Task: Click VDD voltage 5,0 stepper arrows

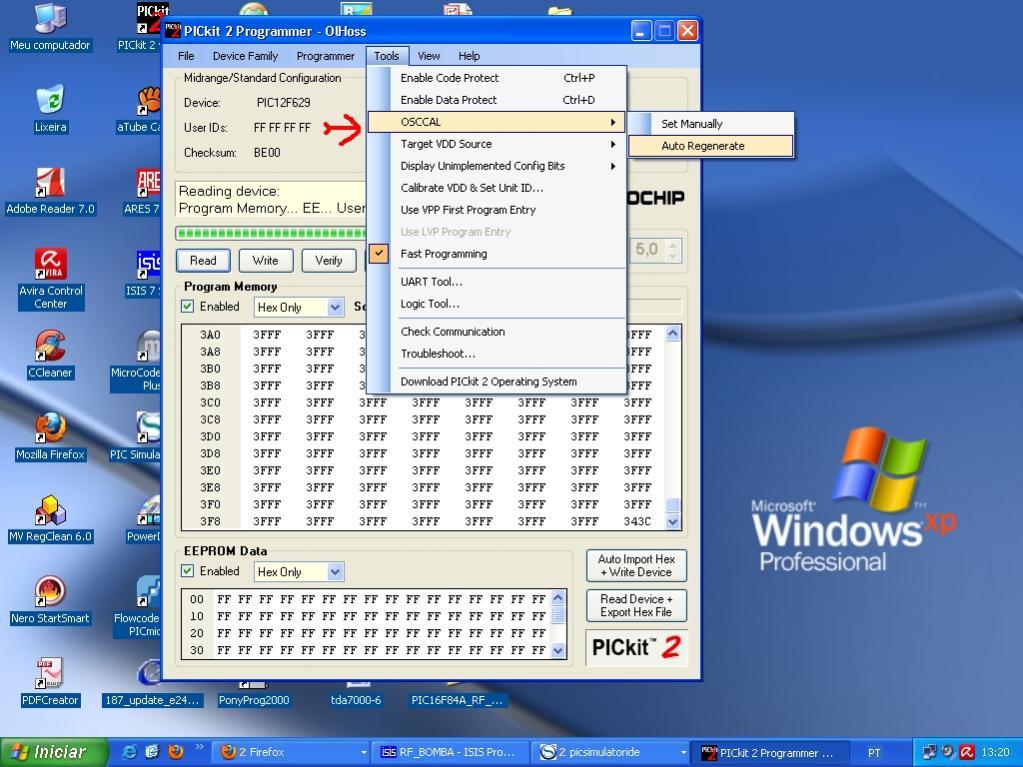Action: [674, 249]
